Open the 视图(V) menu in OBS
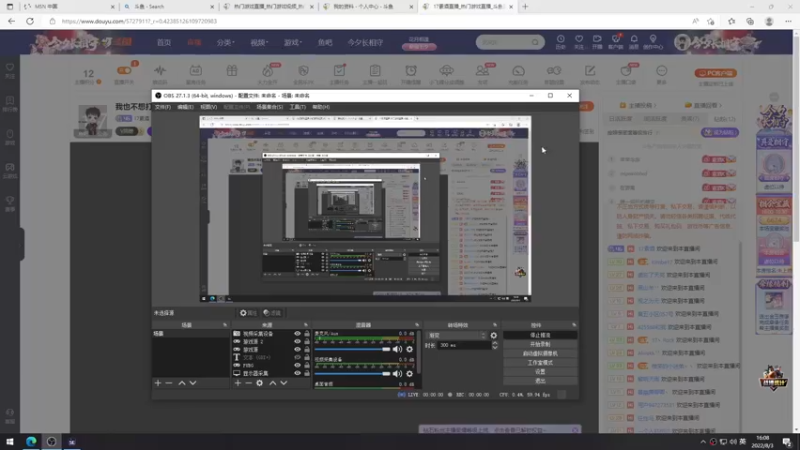The image size is (800, 450). tap(208, 107)
